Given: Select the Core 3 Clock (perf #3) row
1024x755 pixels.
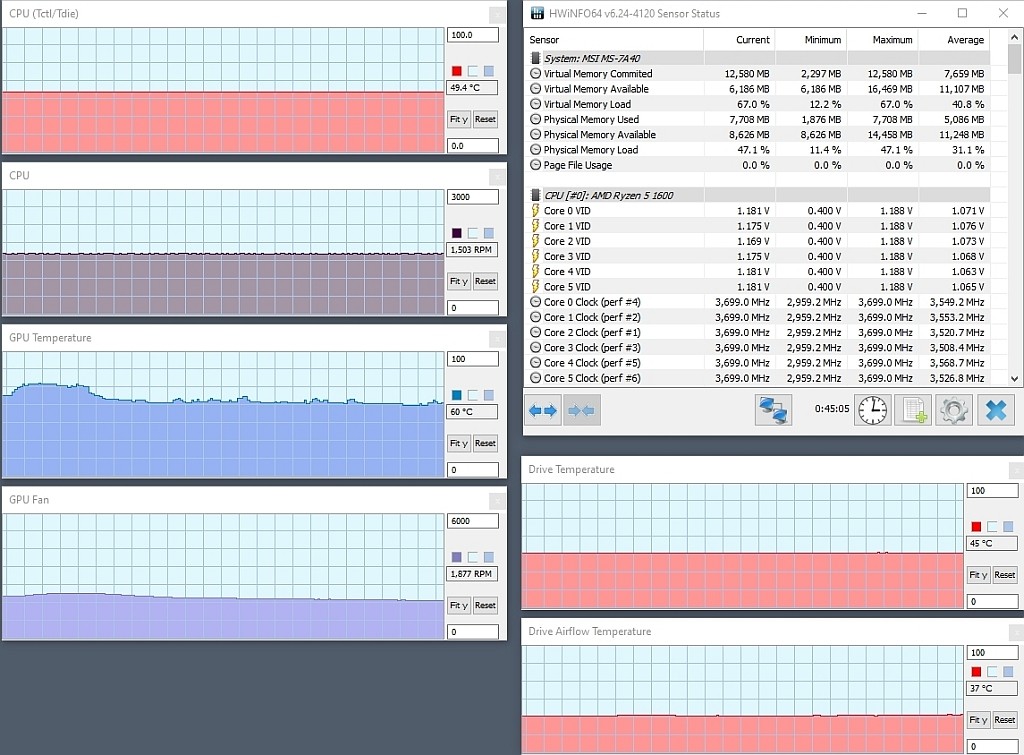Looking at the screenshot, I should (758, 347).
